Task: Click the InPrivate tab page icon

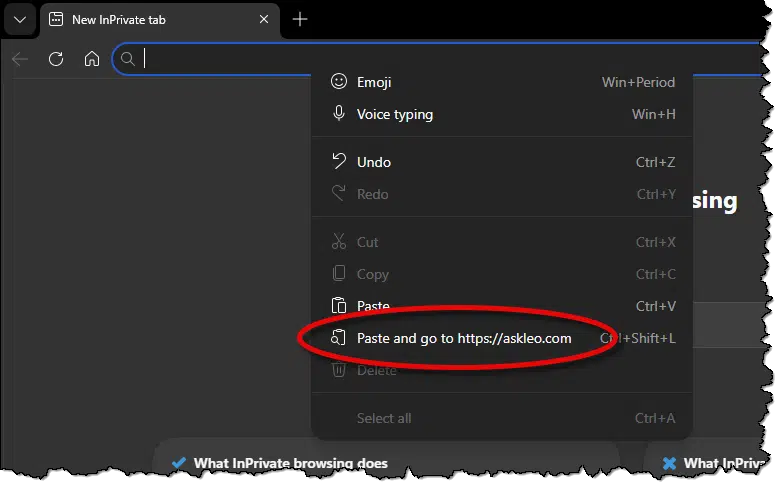Action: click(56, 19)
